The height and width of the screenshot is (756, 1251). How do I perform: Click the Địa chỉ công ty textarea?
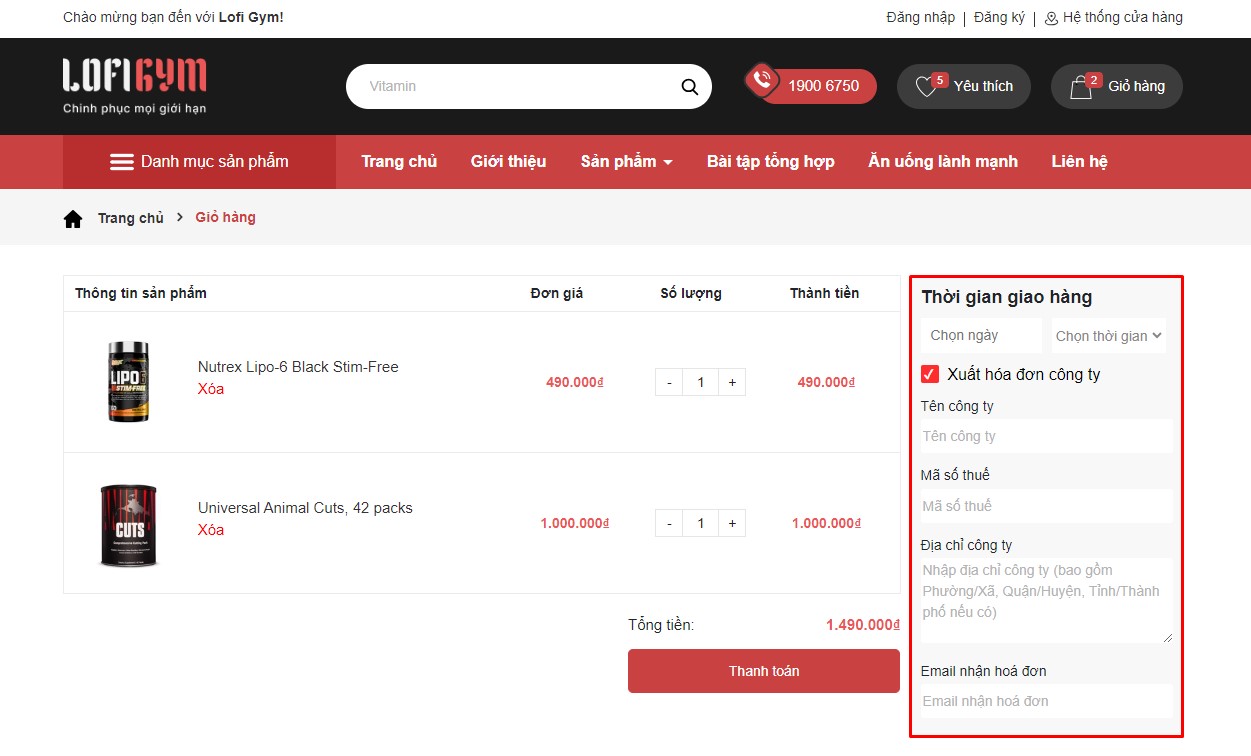[1047, 601]
